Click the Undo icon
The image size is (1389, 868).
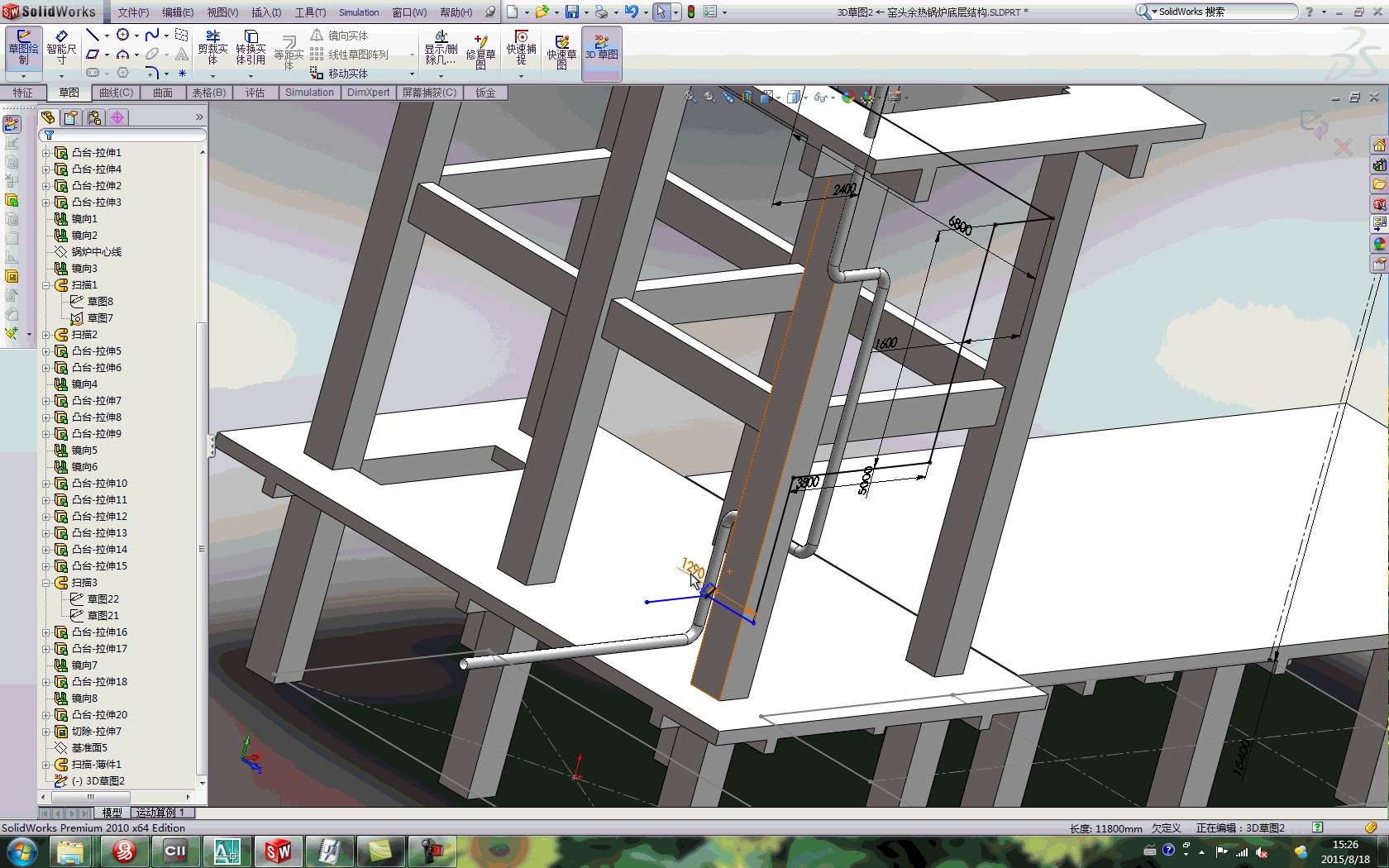[x=632, y=12]
